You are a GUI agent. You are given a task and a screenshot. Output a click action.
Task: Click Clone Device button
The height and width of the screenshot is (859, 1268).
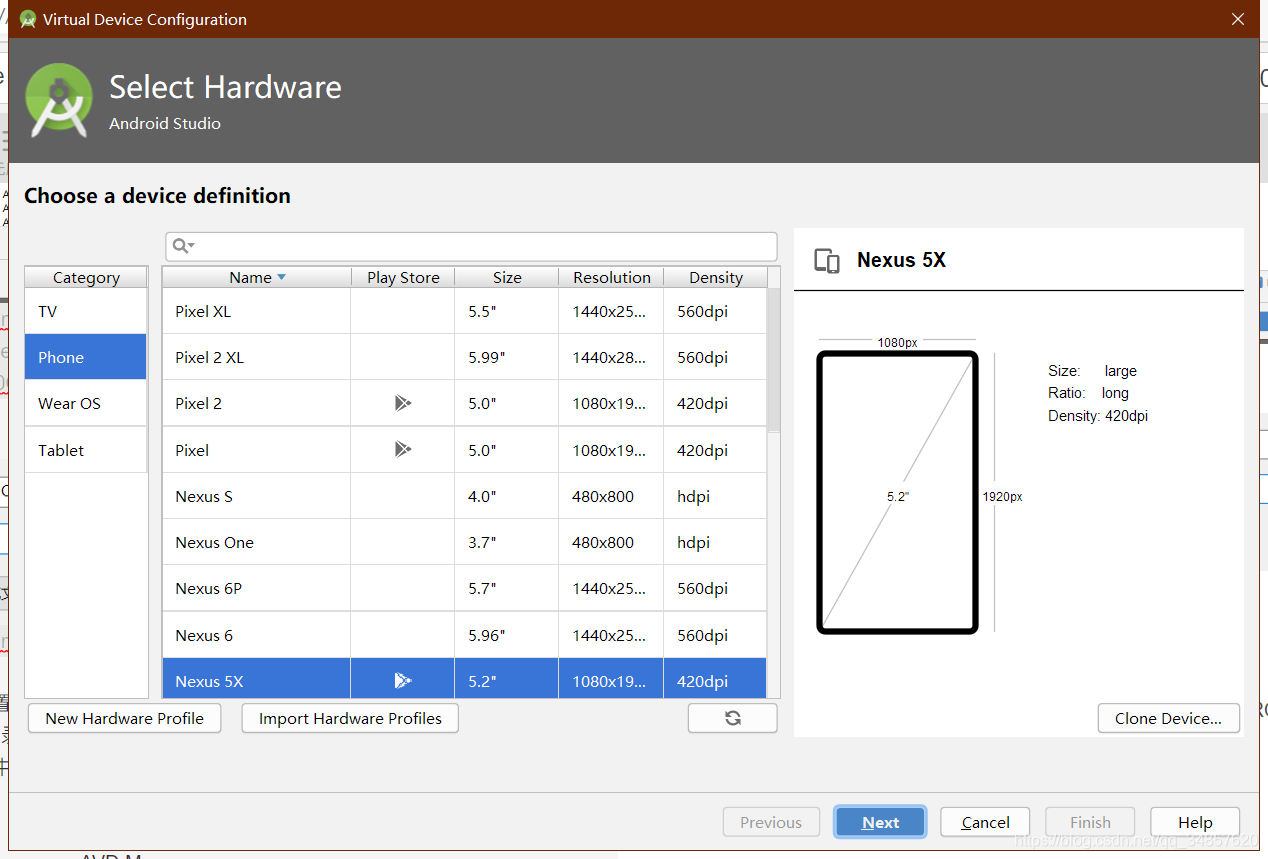coord(1168,718)
